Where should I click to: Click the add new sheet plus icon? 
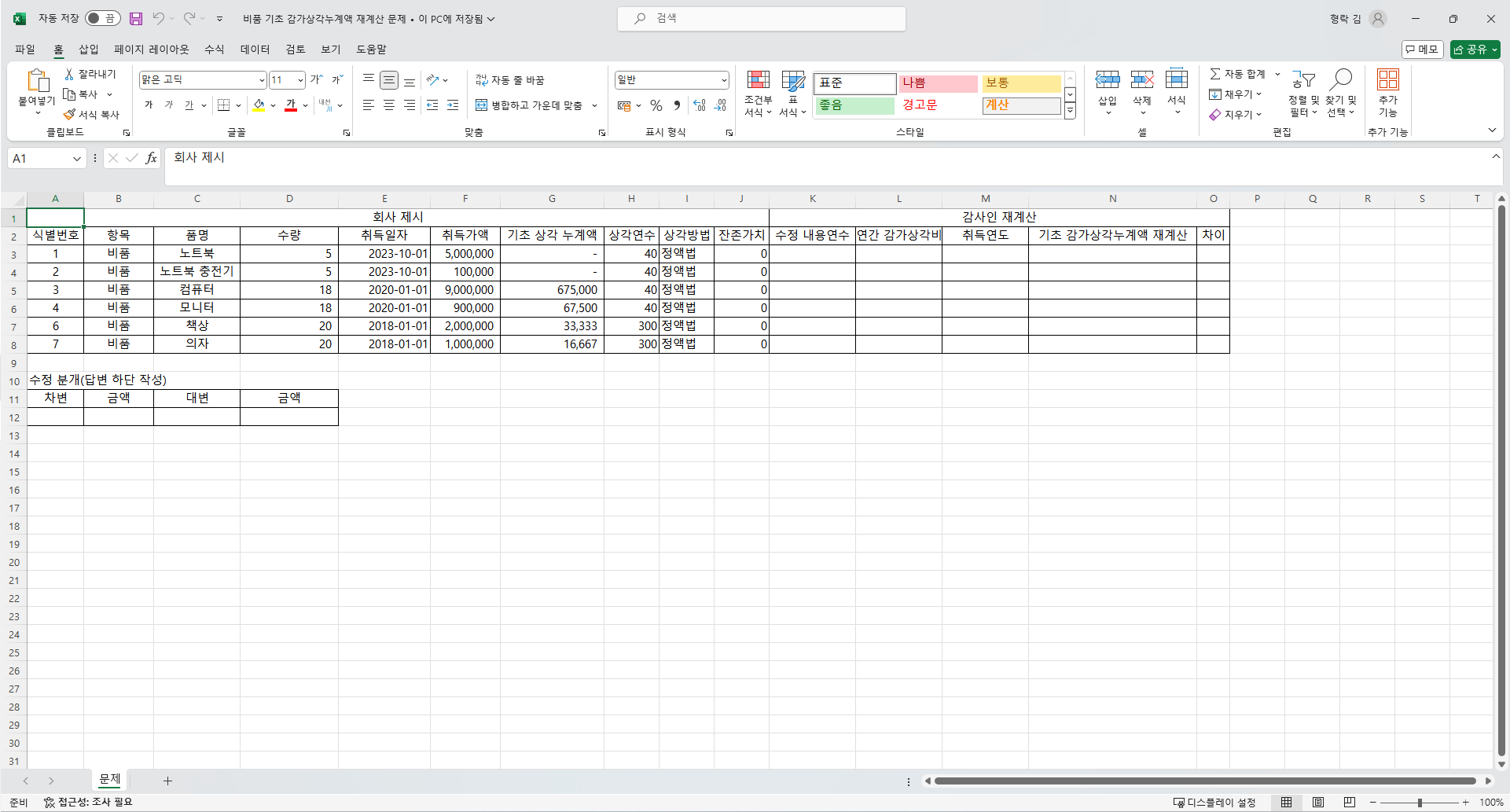(x=167, y=781)
